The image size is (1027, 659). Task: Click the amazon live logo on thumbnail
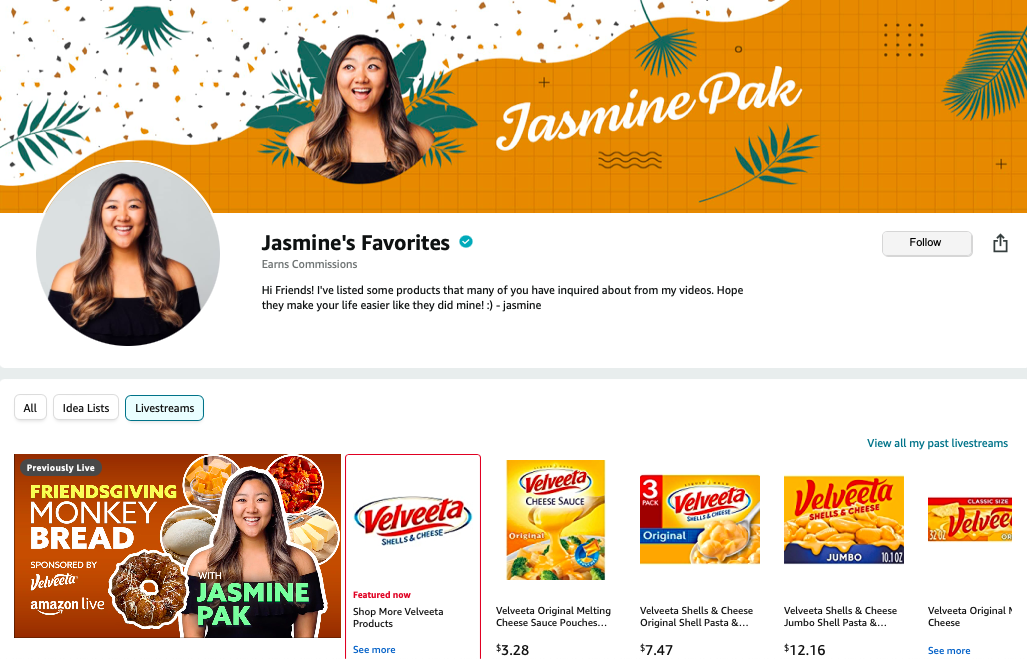[x=67, y=605]
